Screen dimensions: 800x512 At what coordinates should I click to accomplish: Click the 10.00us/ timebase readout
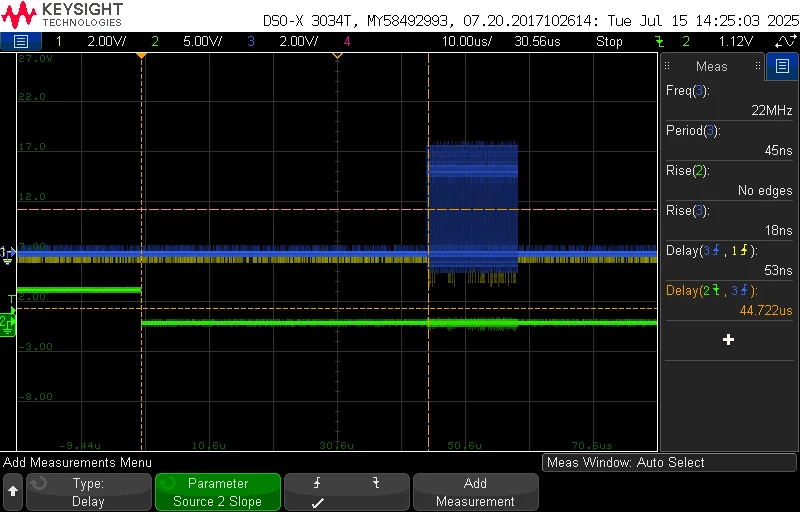[x=467, y=41]
